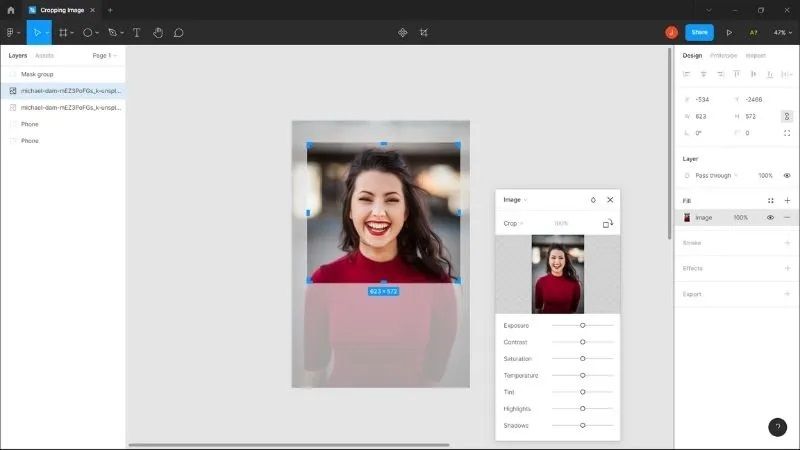The height and width of the screenshot is (450, 800).
Task: Select the Text tool in toolbar
Action: (137, 32)
